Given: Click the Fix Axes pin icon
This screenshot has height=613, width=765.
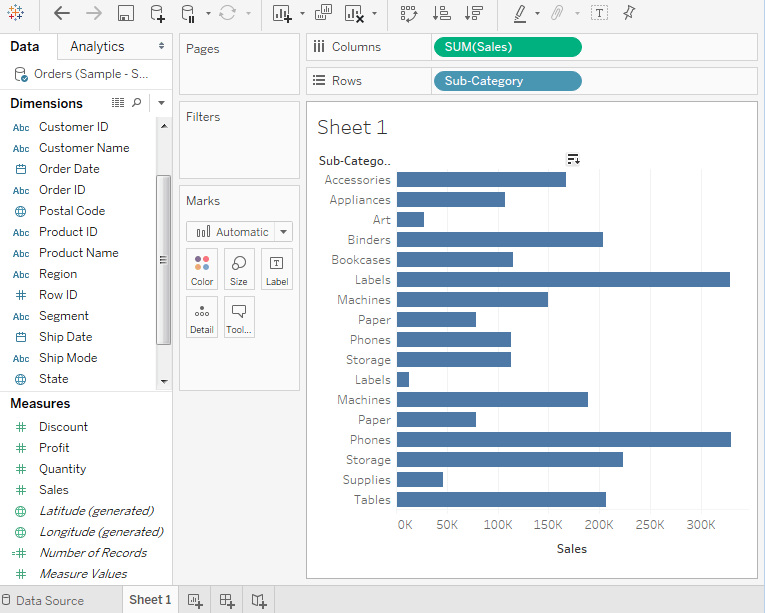Looking at the screenshot, I should click(x=629, y=13).
